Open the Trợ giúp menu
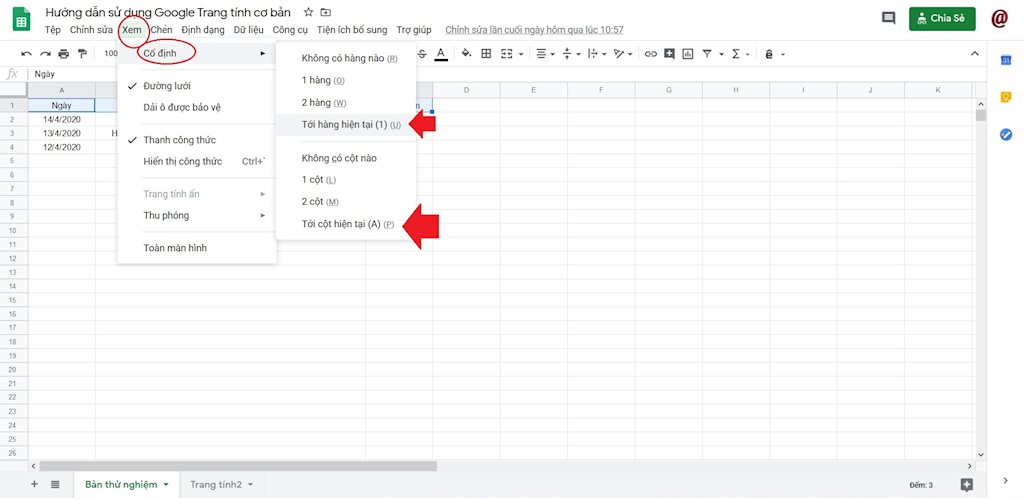The image size is (1024, 499). (414, 30)
